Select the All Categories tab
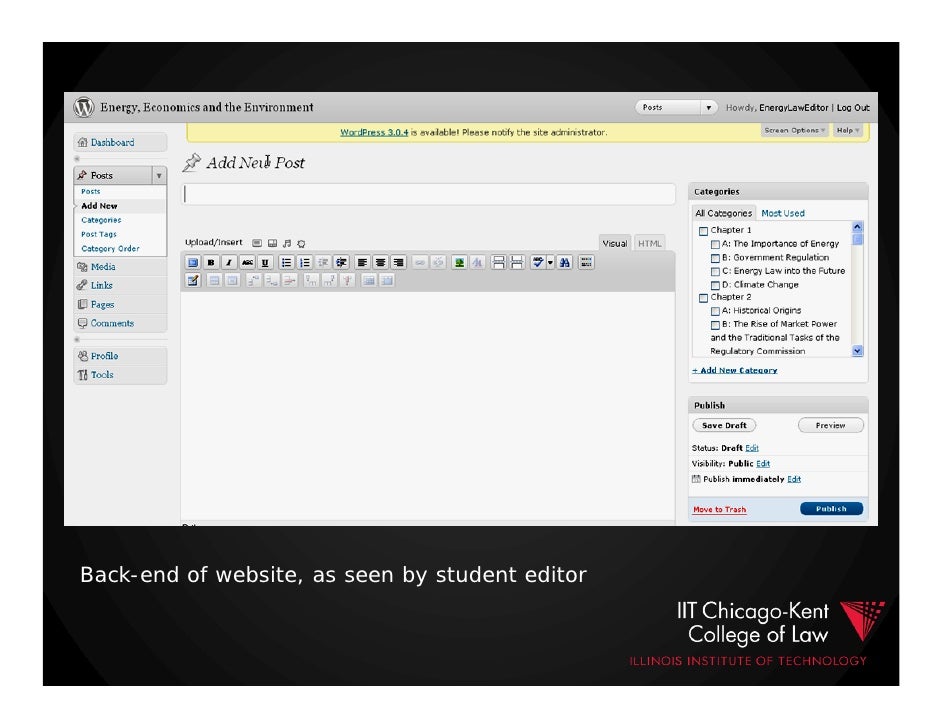942x728 pixels. [723, 213]
